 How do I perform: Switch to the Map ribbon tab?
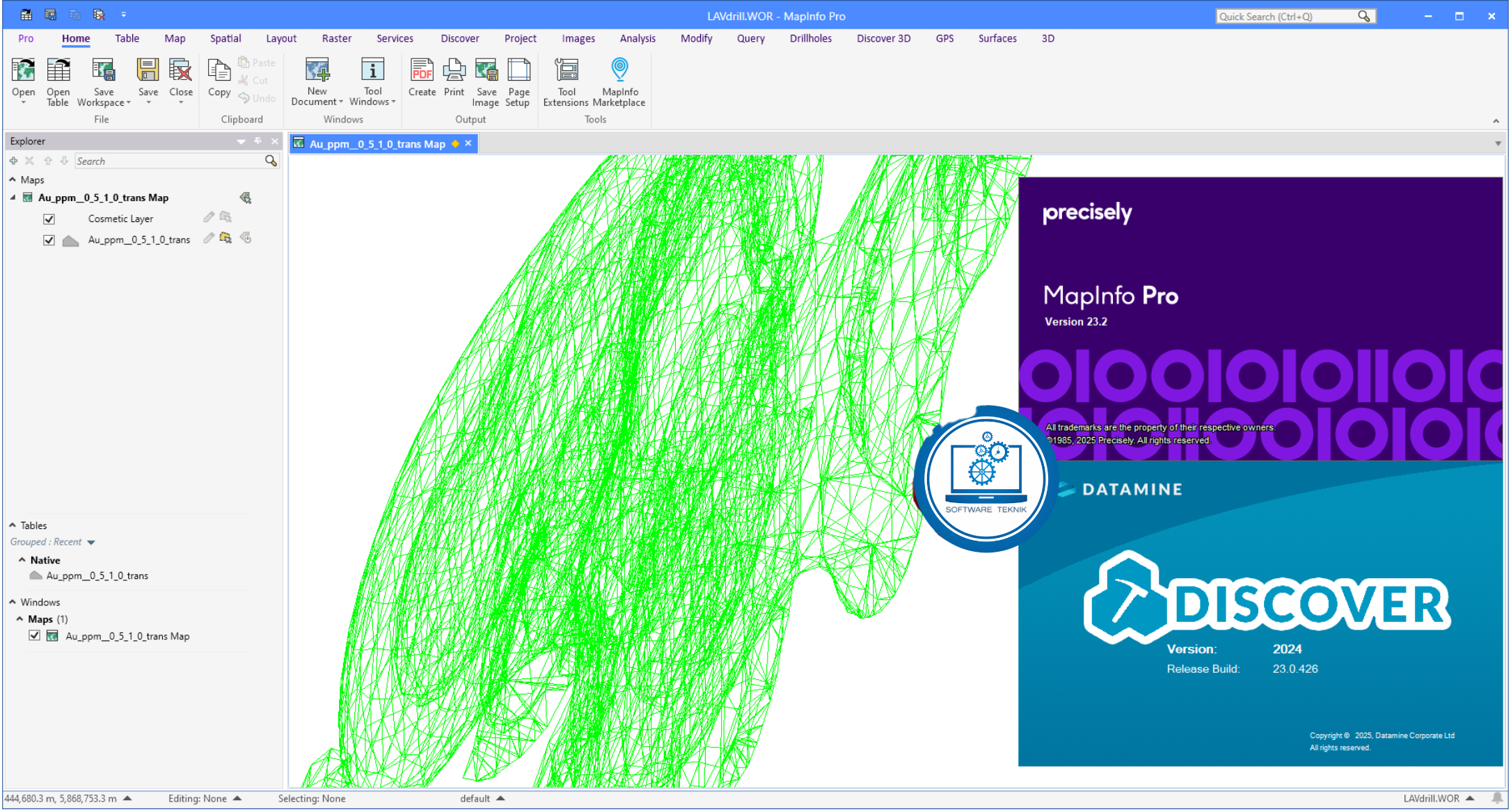point(175,38)
